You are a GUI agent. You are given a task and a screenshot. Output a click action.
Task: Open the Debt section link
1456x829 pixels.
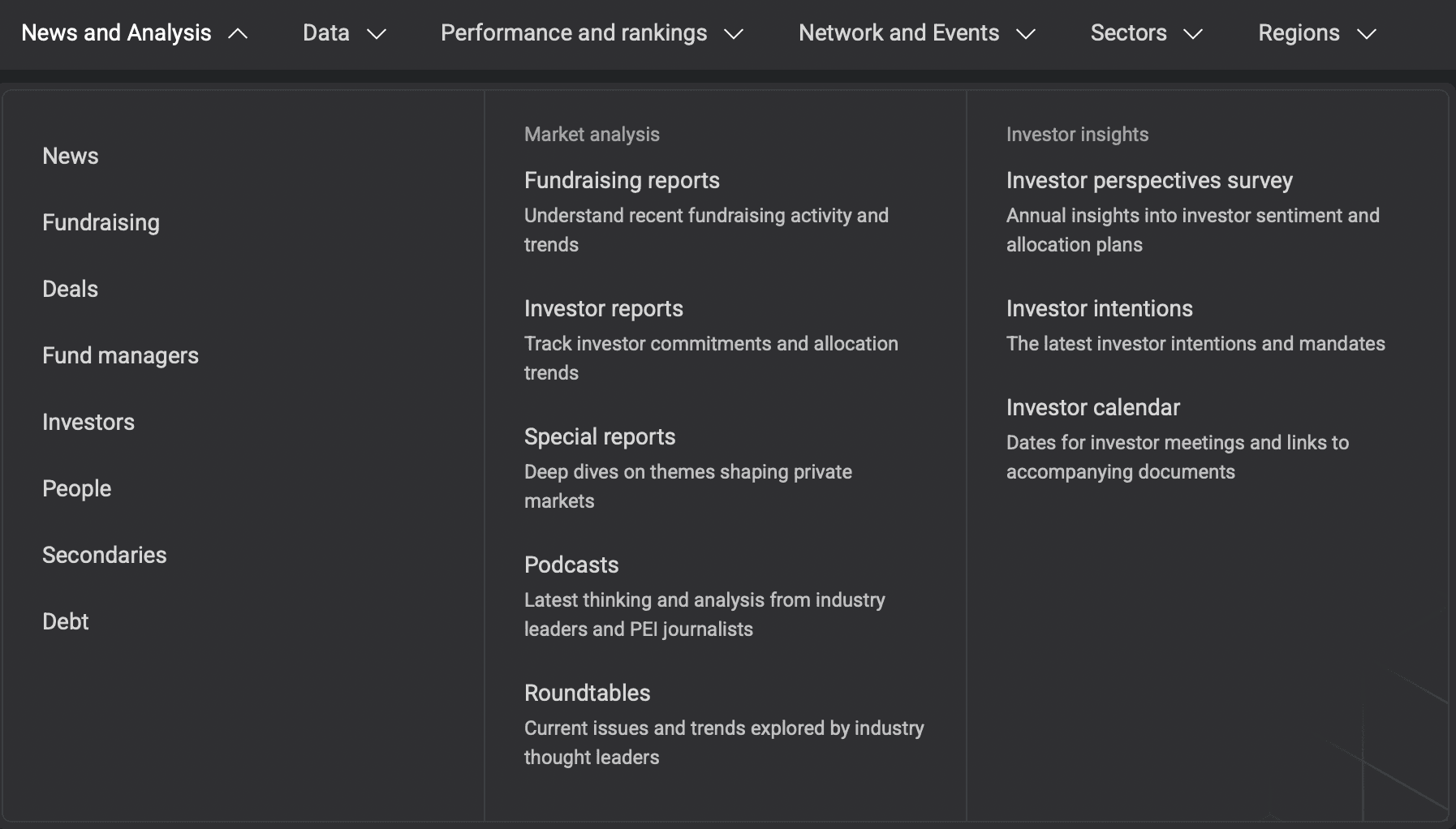pyautogui.click(x=65, y=621)
